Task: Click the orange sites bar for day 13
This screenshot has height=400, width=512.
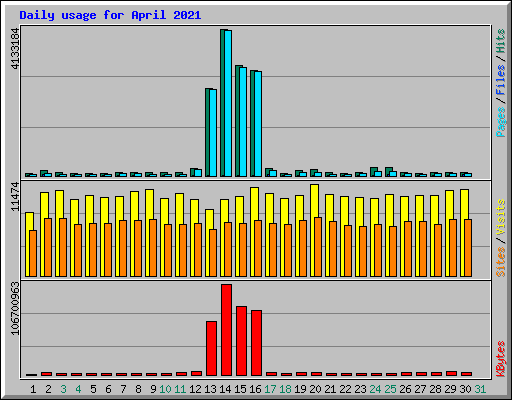Action: pos(213,253)
